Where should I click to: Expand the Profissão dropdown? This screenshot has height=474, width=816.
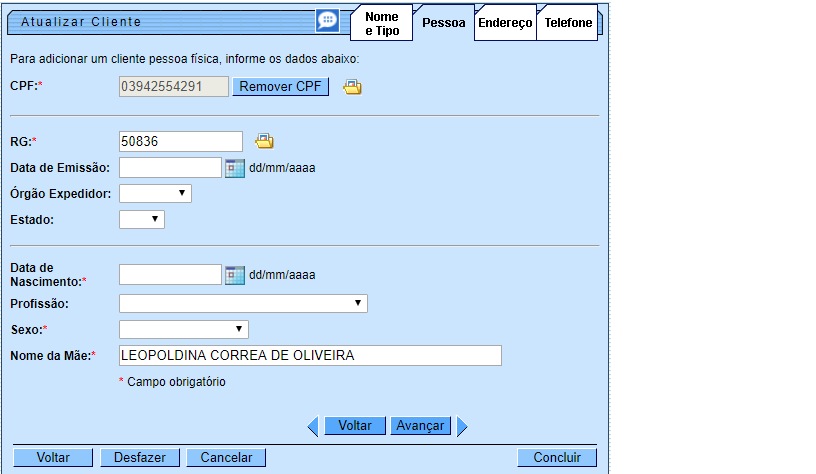[243, 303]
